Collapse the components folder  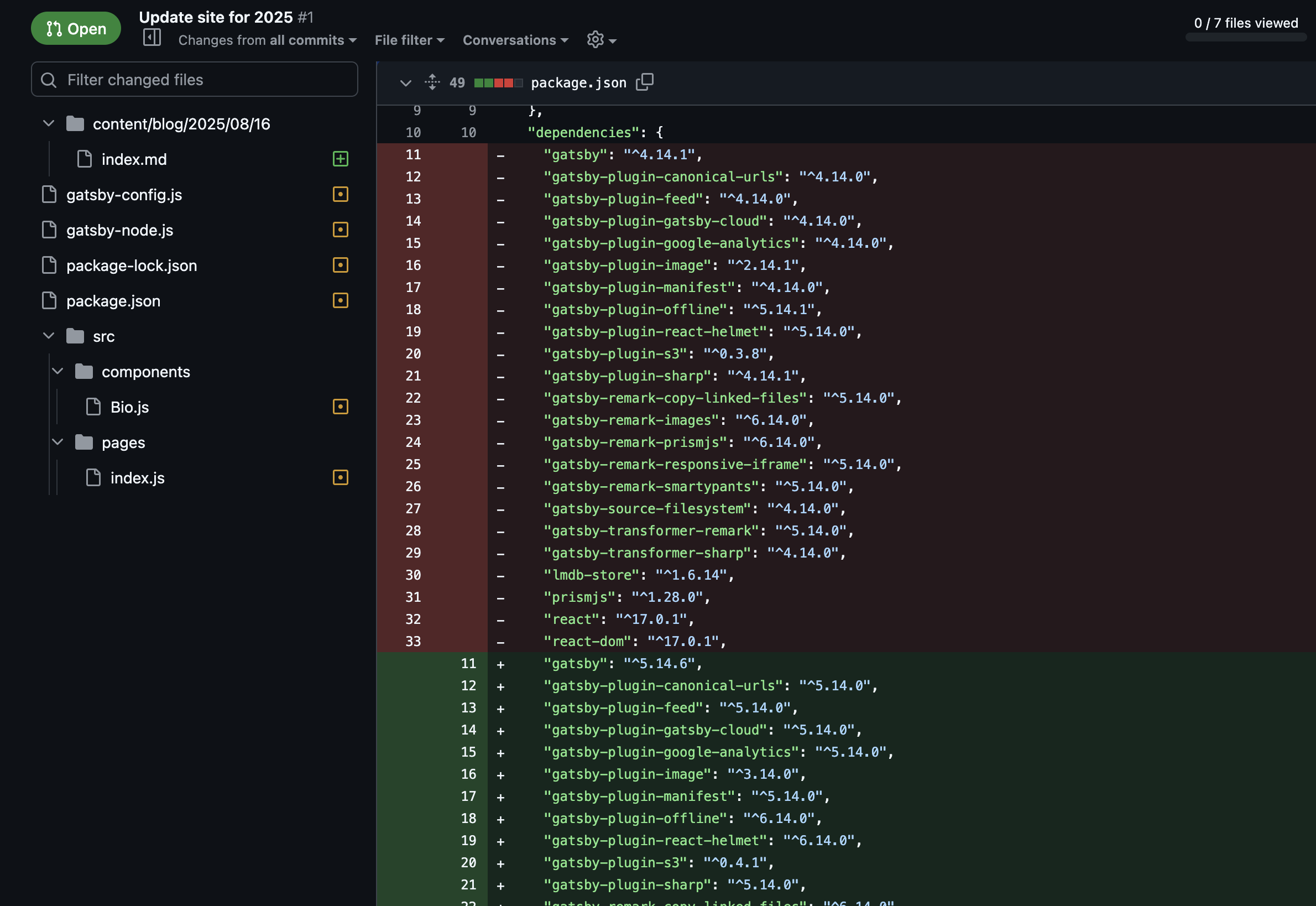click(x=58, y=371)
